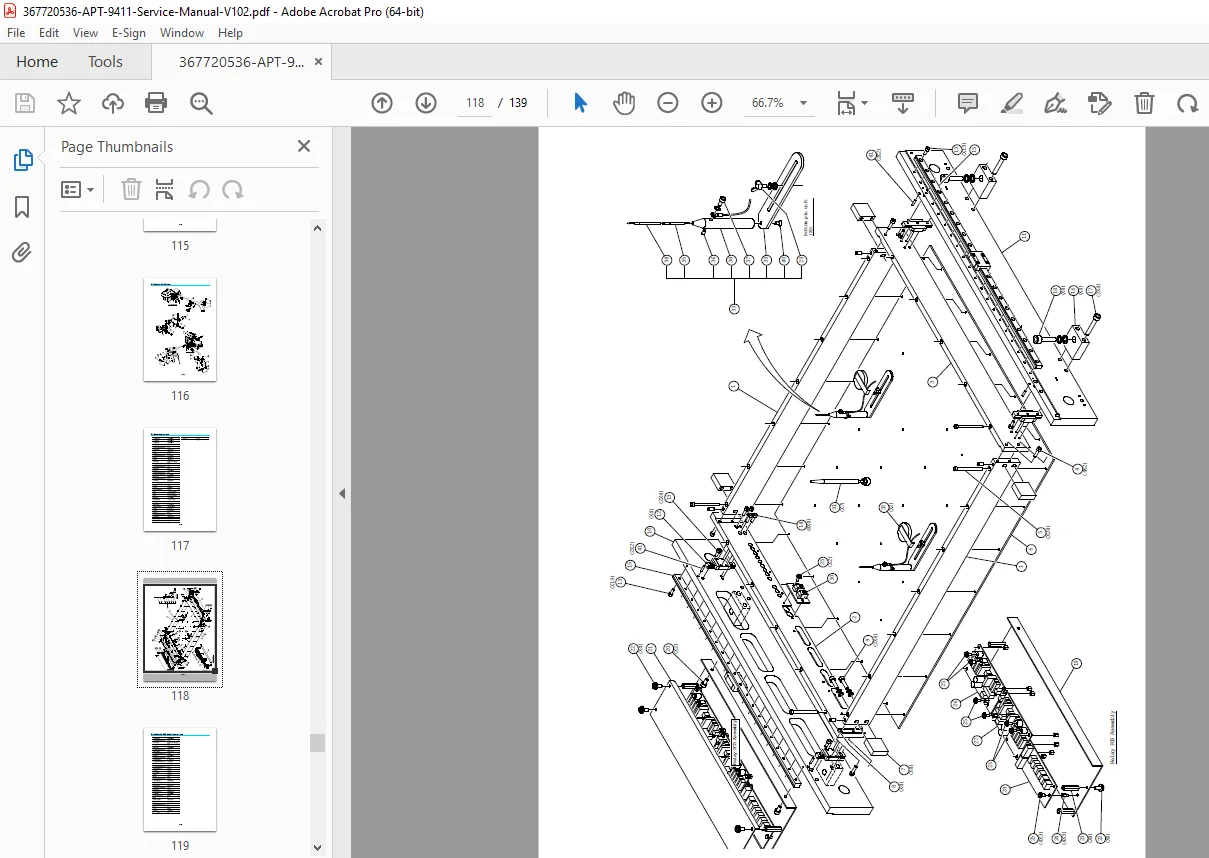
Task: Open the thumbnails options dropdown
Action: tap(78, 189)
